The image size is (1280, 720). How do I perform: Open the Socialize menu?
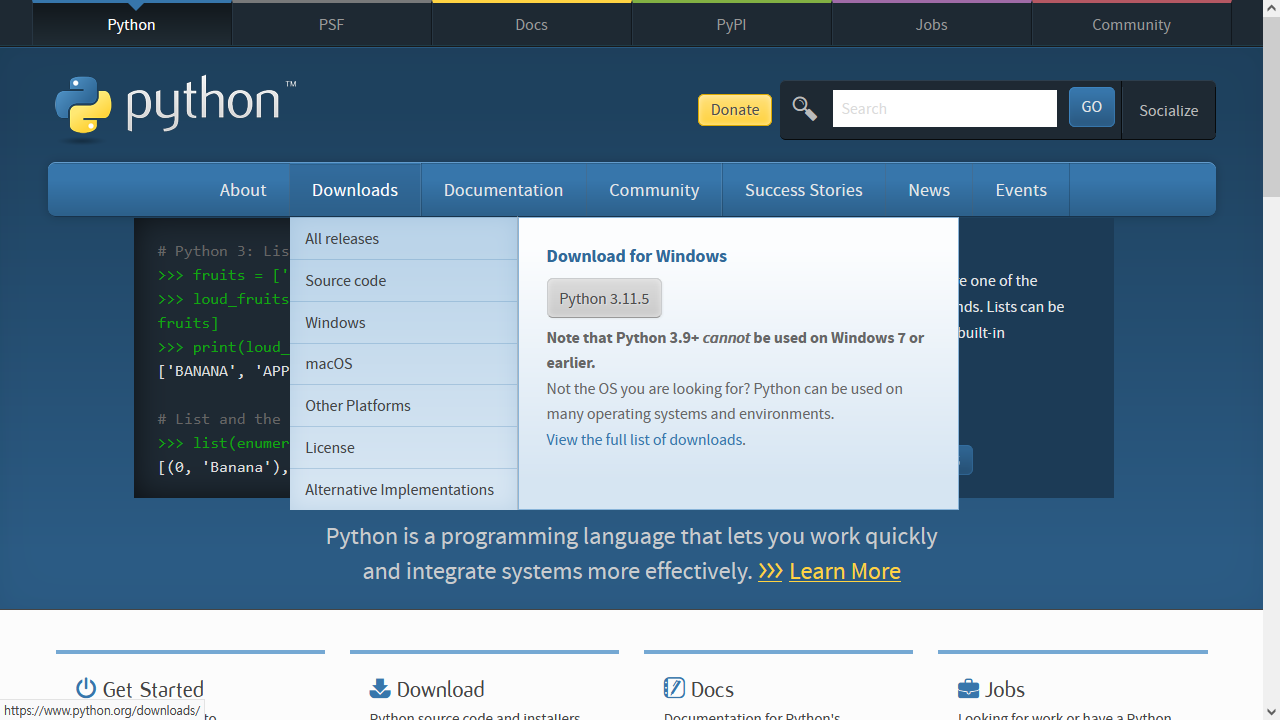point(1168,110)
